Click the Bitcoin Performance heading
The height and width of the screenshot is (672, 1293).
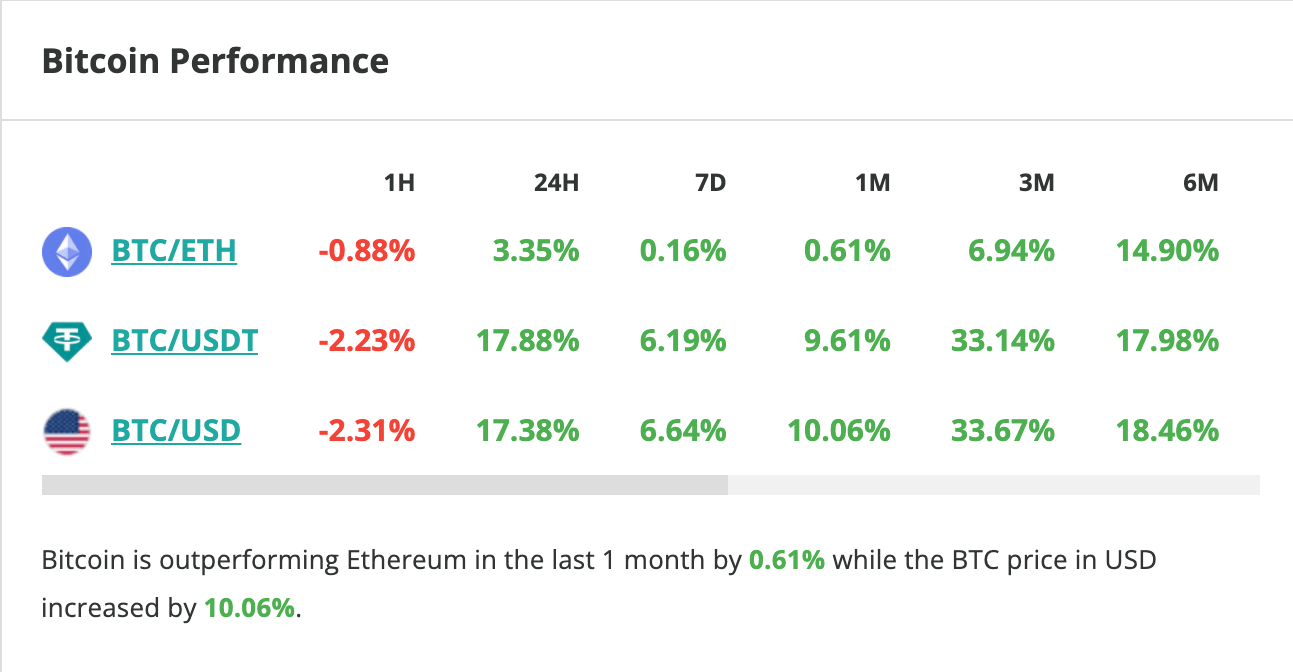click(215, 61)
